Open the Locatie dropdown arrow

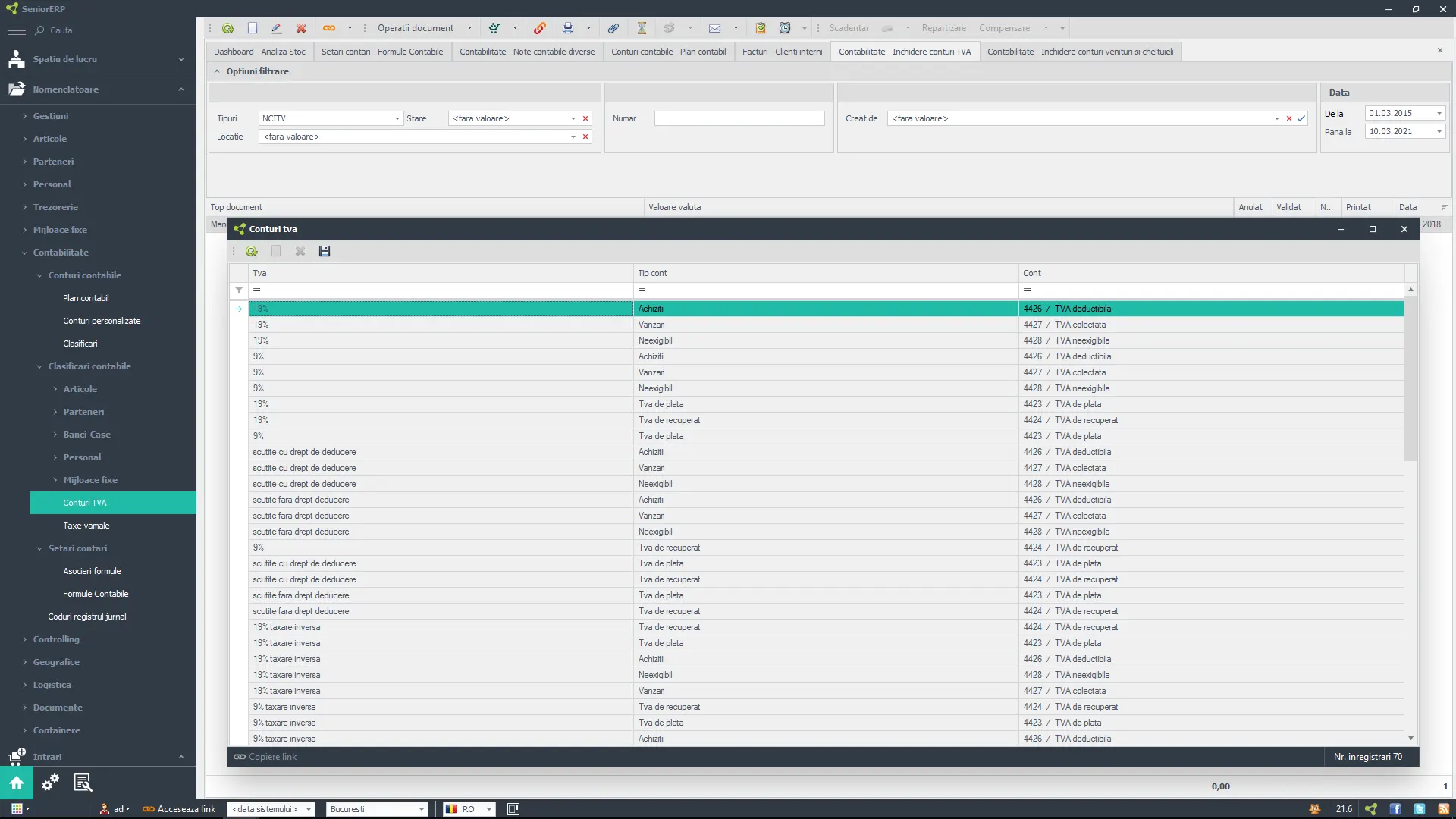click(x=573, y=136)
